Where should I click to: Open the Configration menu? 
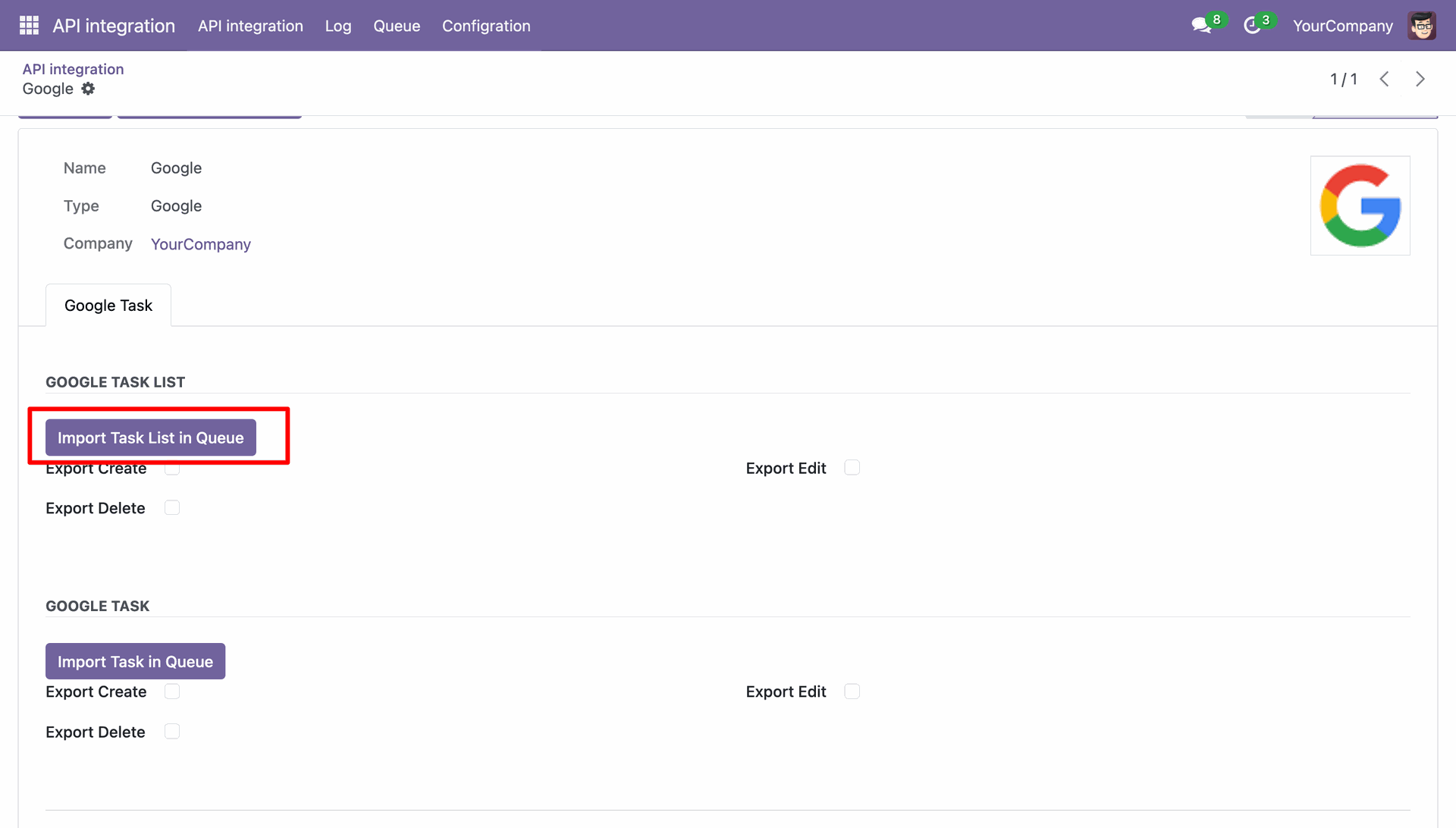pos(486,26)
